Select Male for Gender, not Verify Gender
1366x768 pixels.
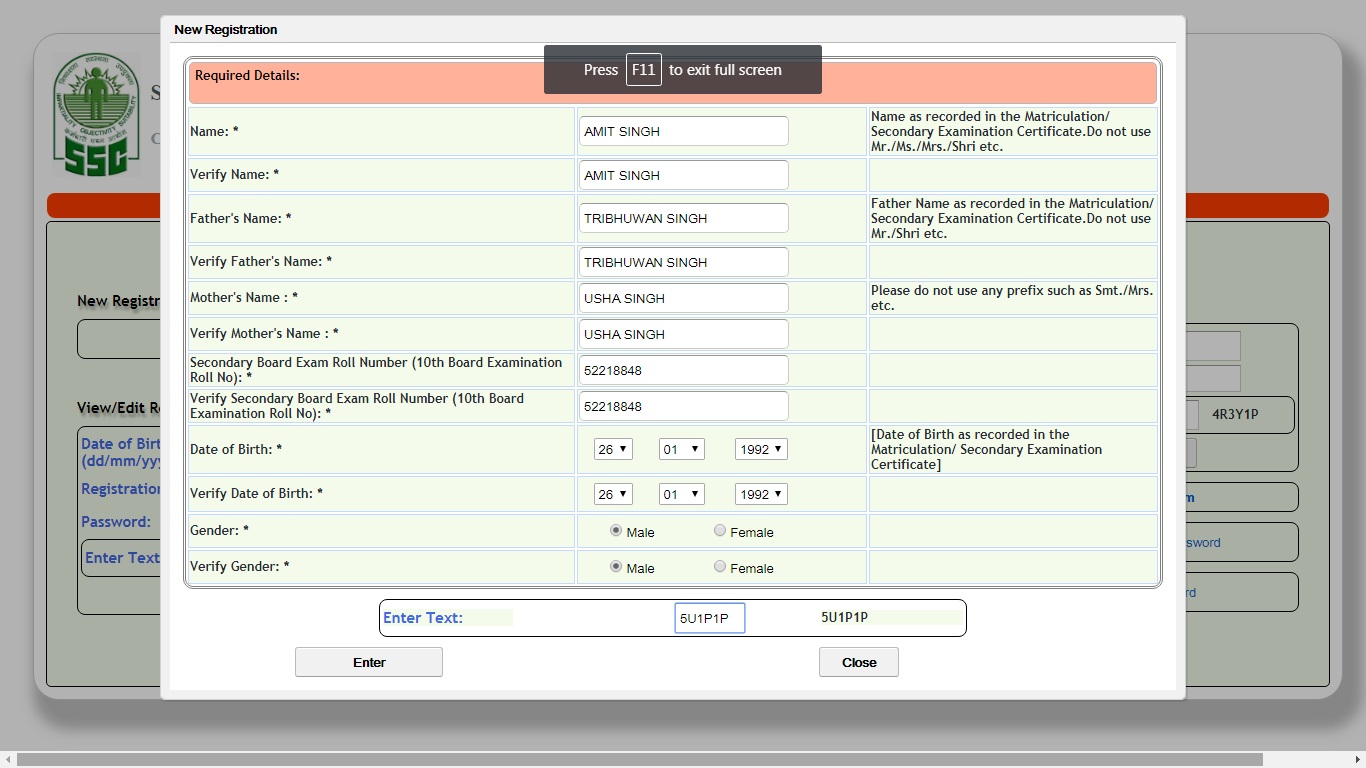point(616,531)
